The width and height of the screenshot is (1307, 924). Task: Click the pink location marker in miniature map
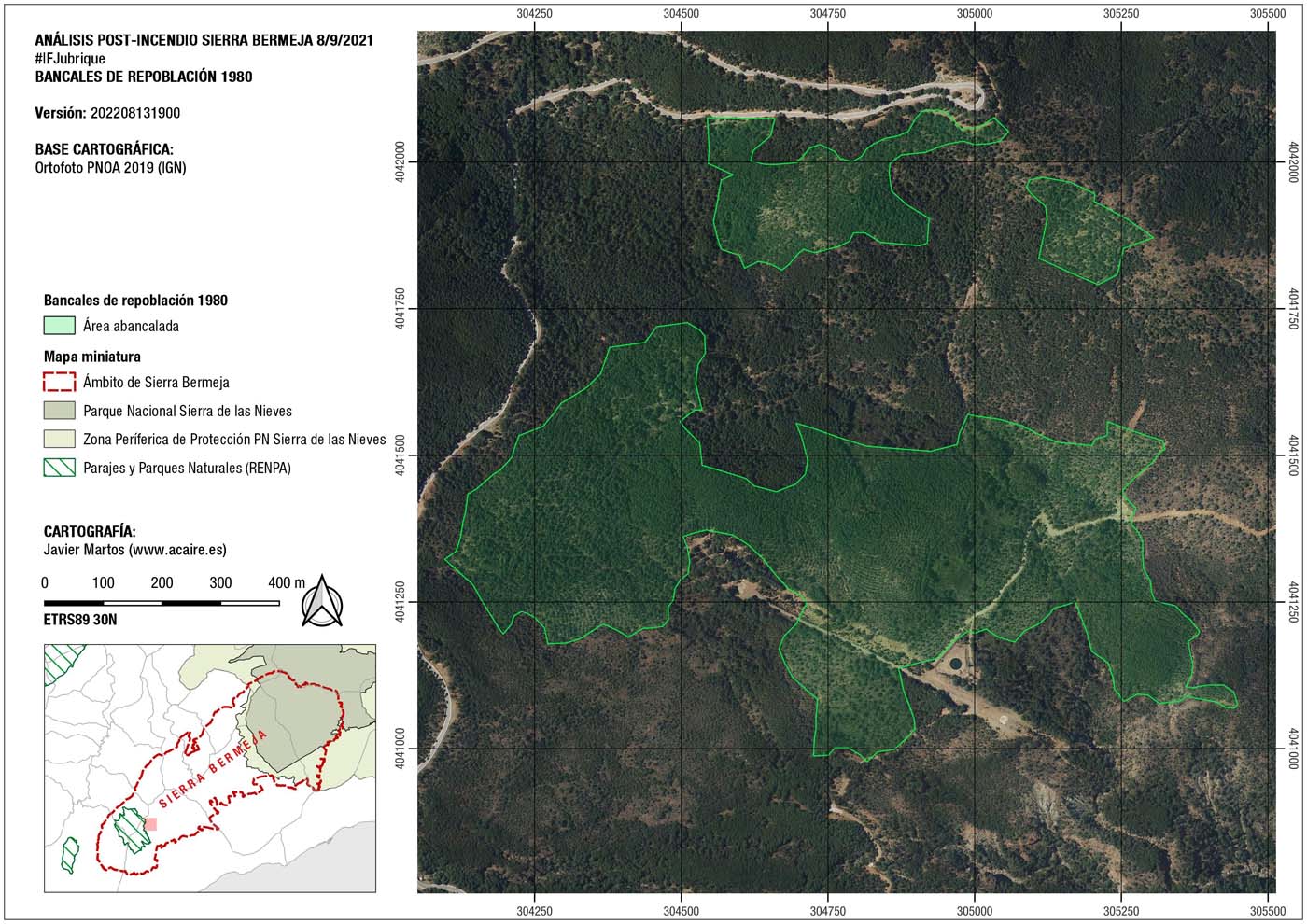point(151,823)
